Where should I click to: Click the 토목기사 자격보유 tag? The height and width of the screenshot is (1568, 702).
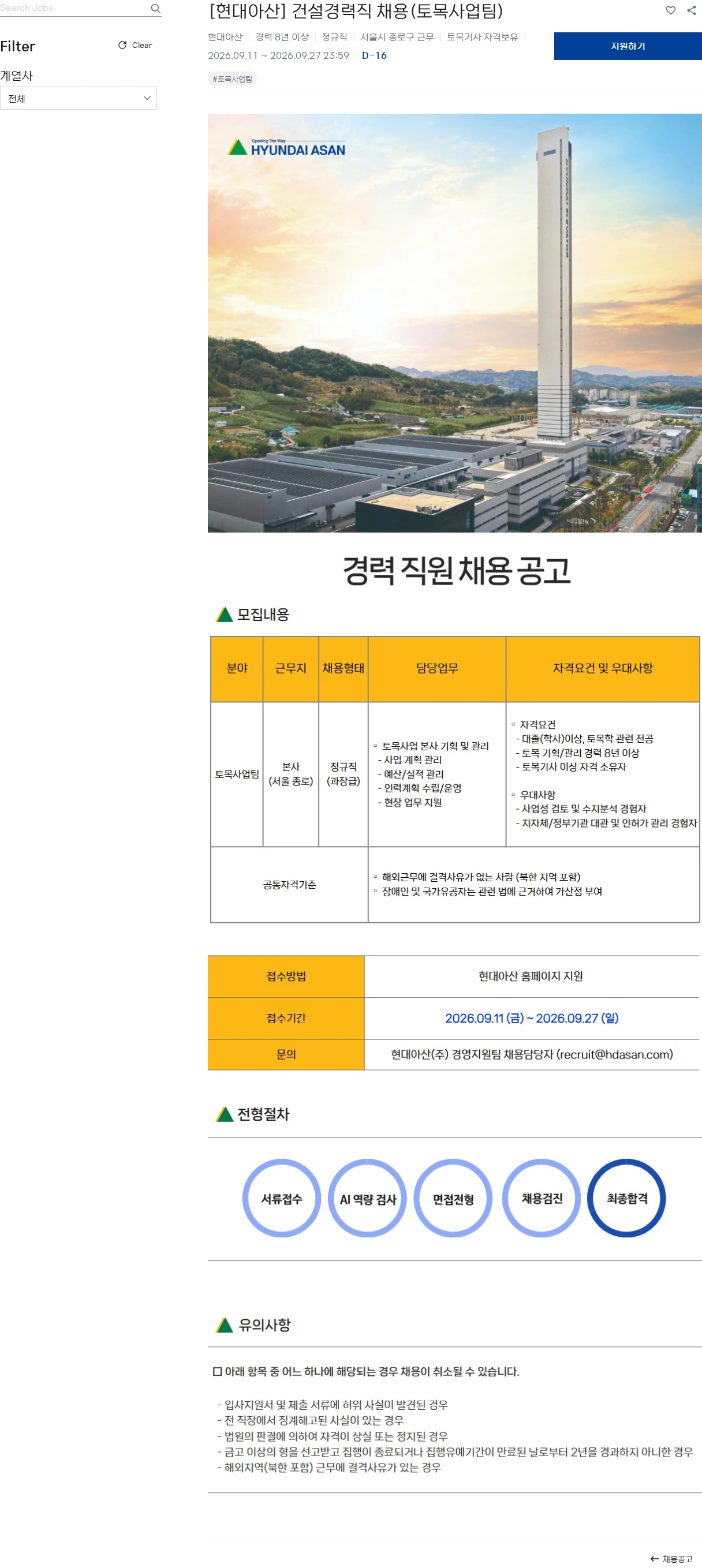482,37
